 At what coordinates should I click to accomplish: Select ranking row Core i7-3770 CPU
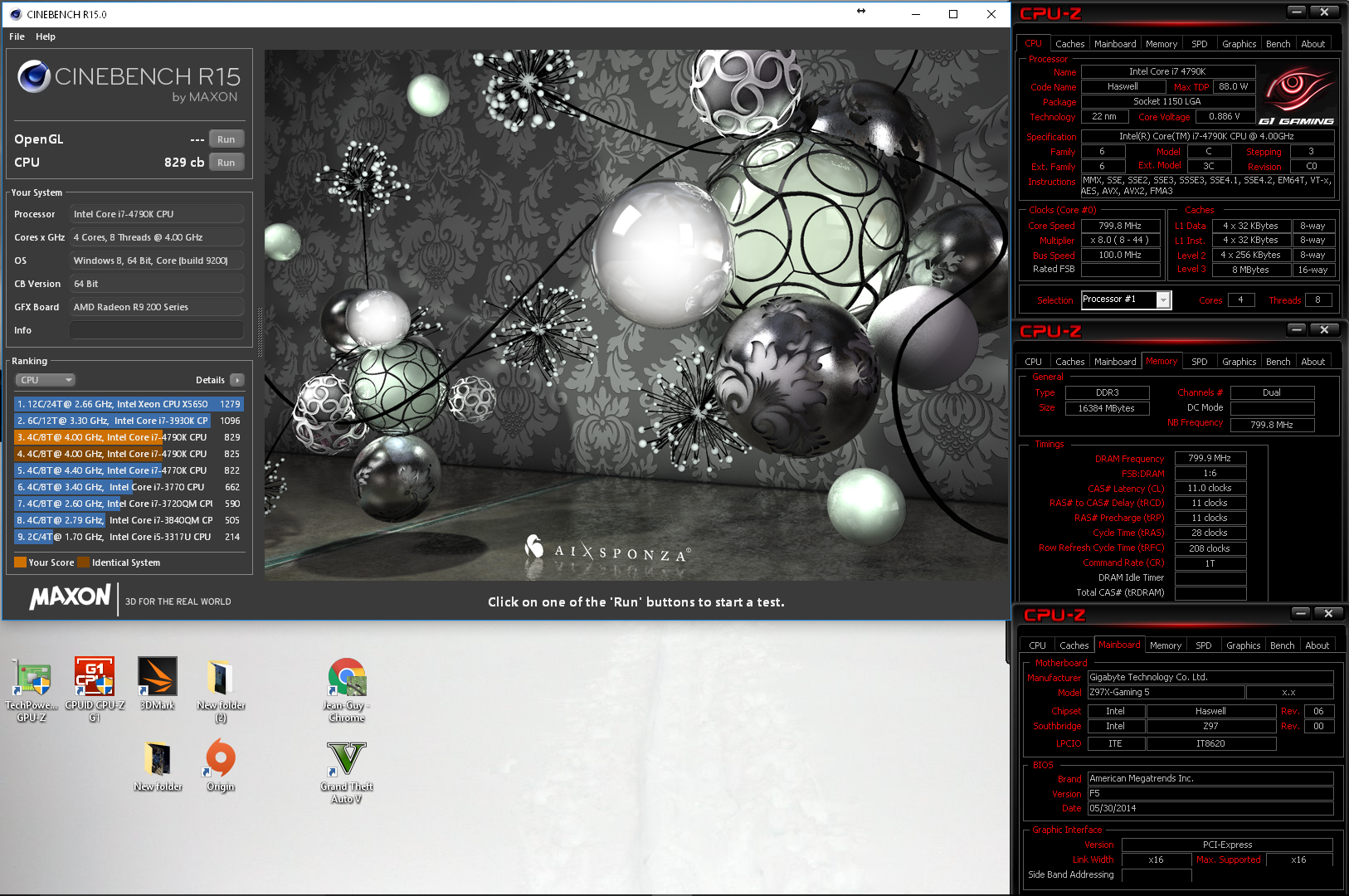tap(129, 487)
